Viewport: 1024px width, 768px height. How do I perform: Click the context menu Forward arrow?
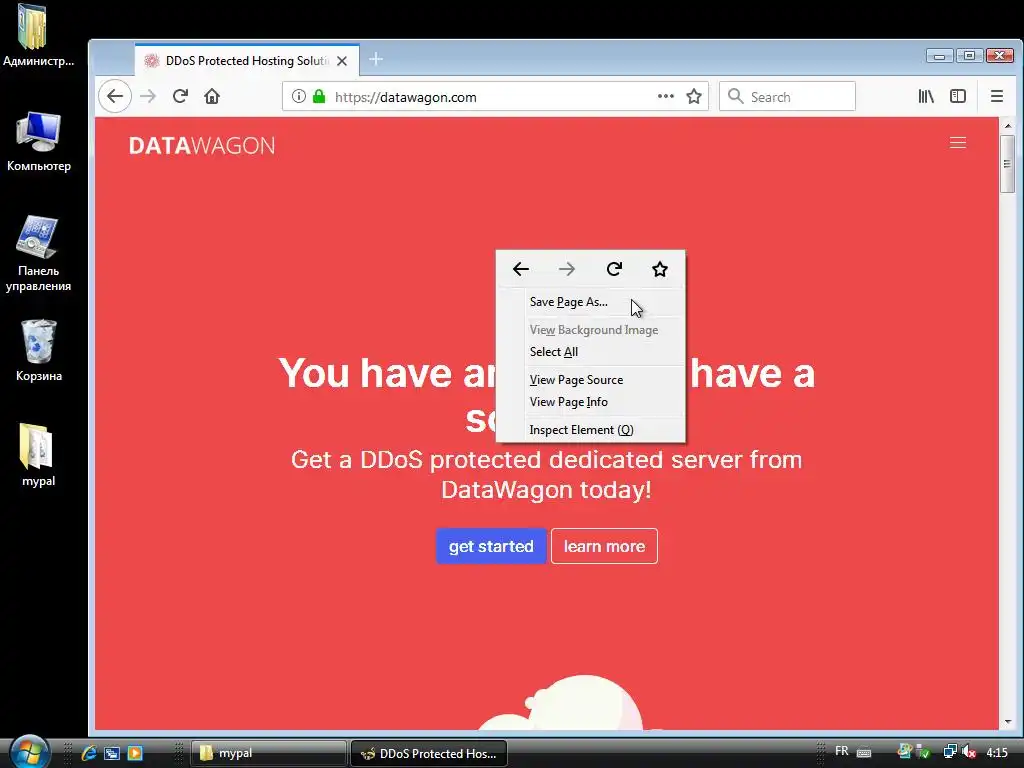567,269
